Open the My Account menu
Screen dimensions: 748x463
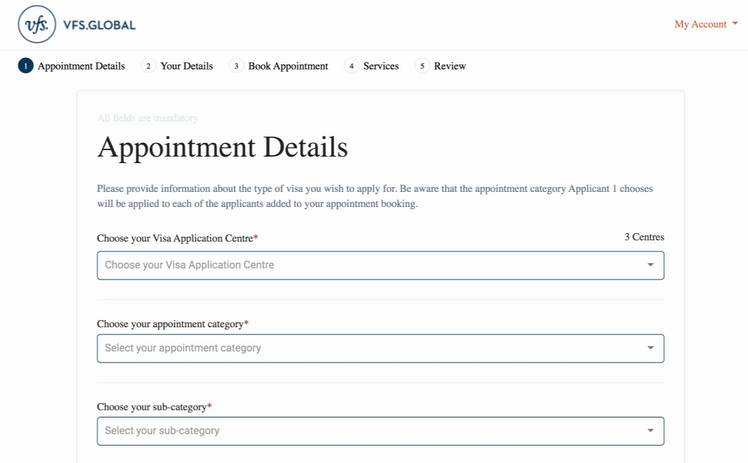point(700,24)
